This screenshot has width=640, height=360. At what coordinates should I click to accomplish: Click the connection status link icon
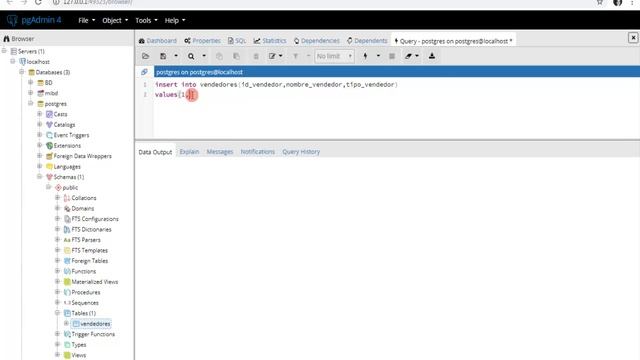click(144, 72)
